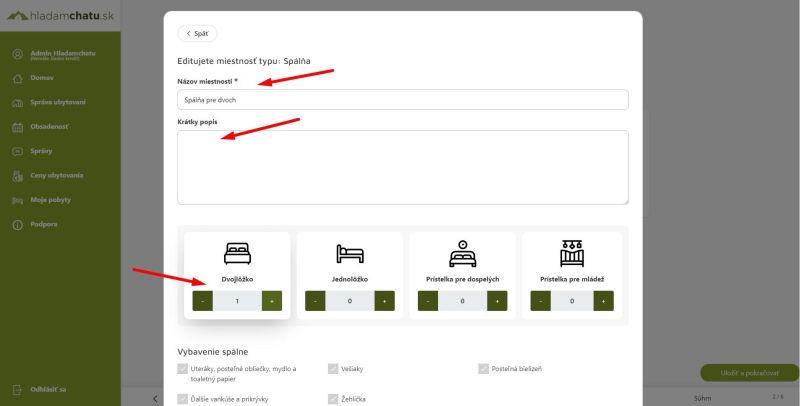The image size is (800, 406).
Task: Click the Odhlásiť sa logout icon
Action: 18,390
